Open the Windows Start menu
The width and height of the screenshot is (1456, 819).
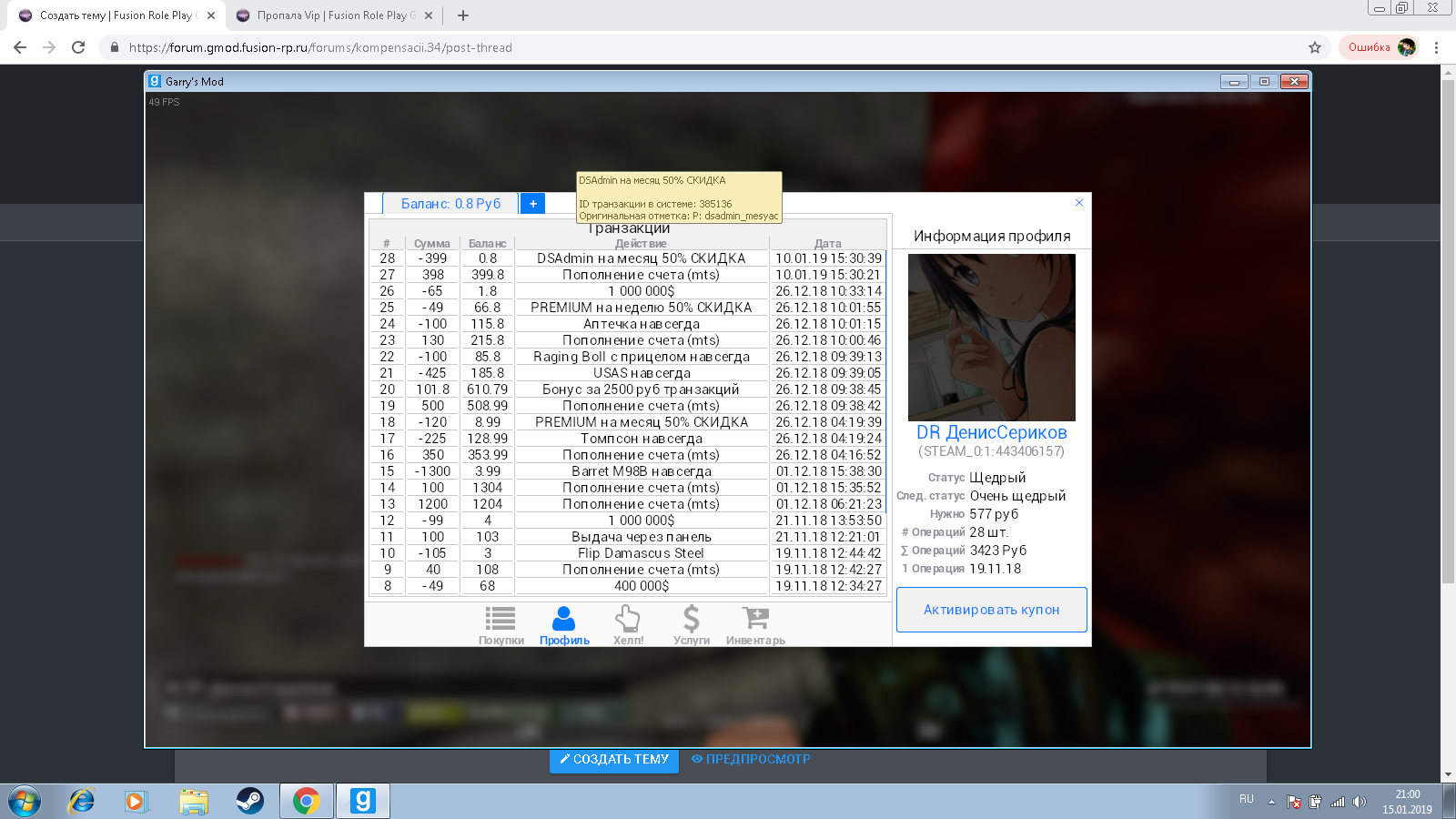(25, 802)
